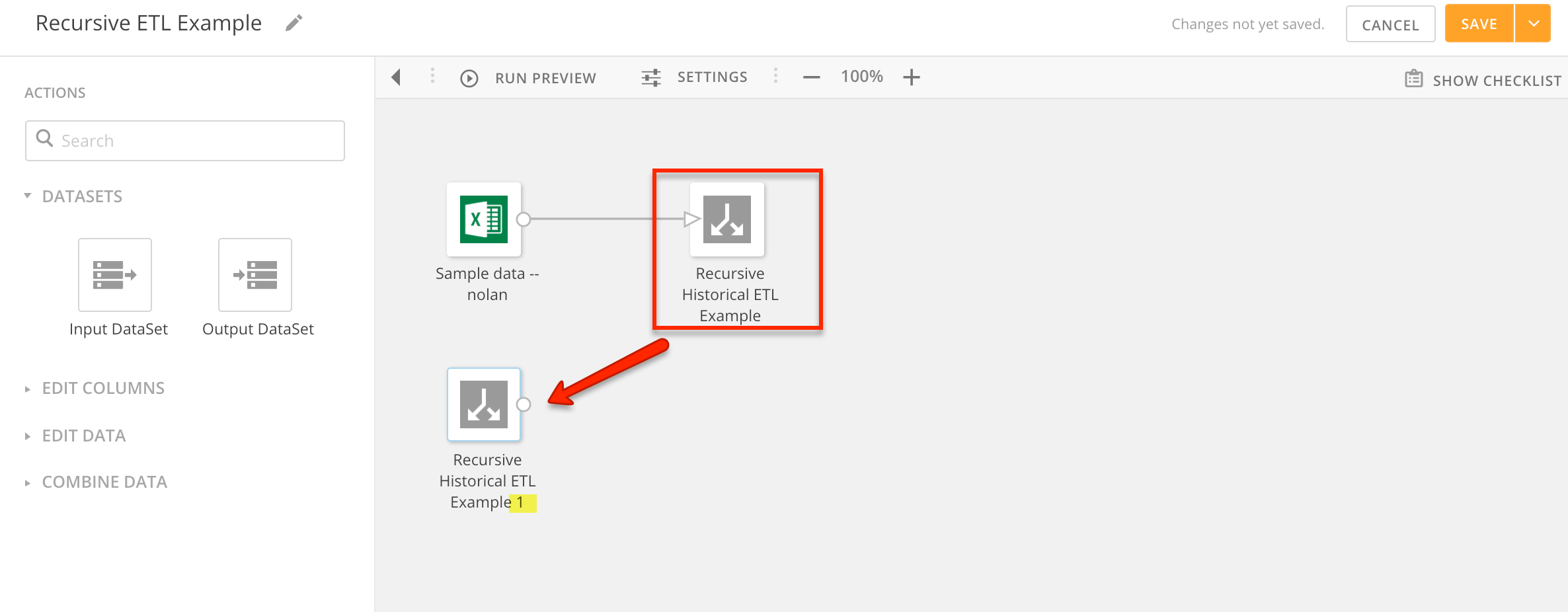Select the Input DataSet tile
Viewport: 1568px width, 612px height.
(x=115, y=275)
